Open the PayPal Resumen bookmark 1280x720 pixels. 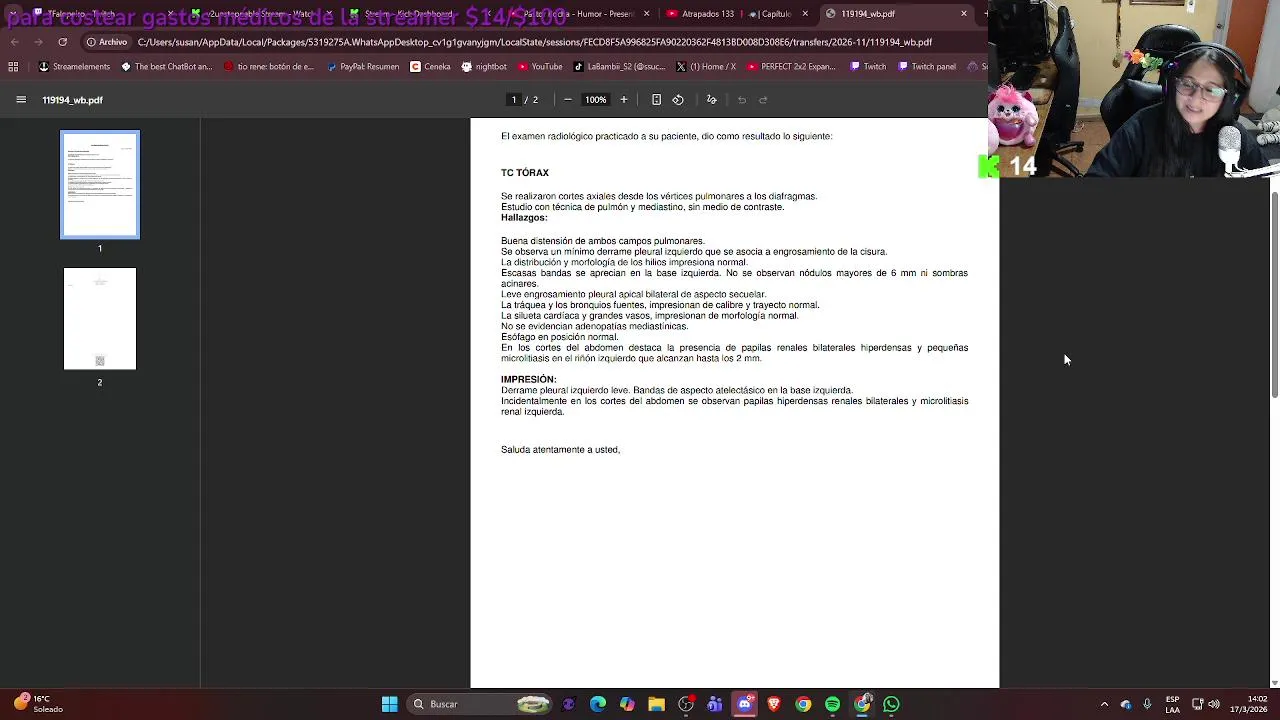pos(363,67)
